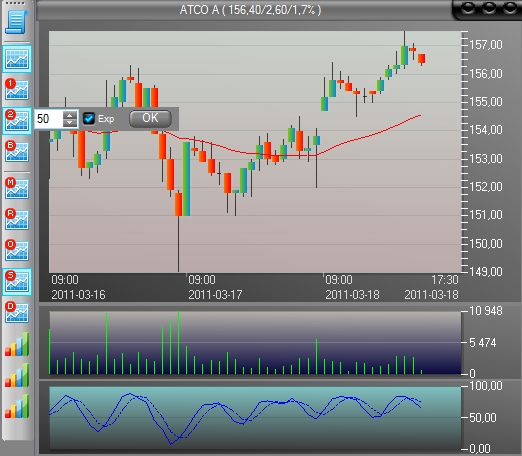Click the period input field showing 50

click(49, 119)
